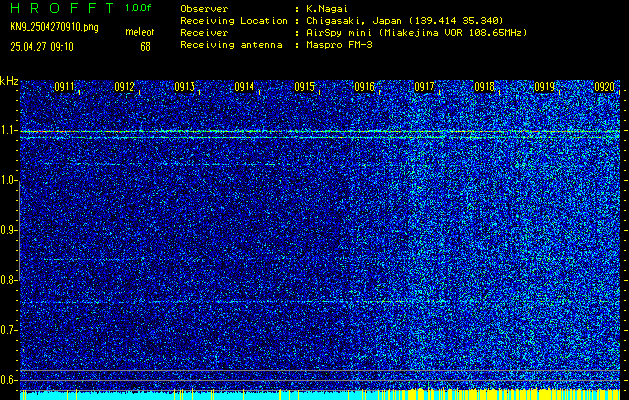Click the date stamp 25.04.27 09:10
This screenshot has width=629, height=400.
pyautogui.click(x=42, y=47)
